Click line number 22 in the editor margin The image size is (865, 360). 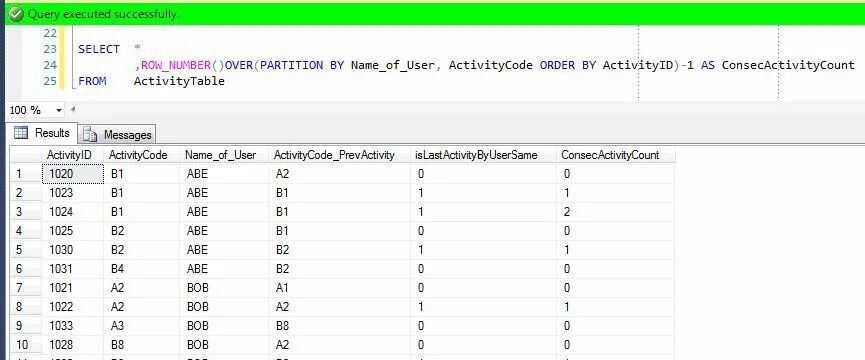click(50, 33)
